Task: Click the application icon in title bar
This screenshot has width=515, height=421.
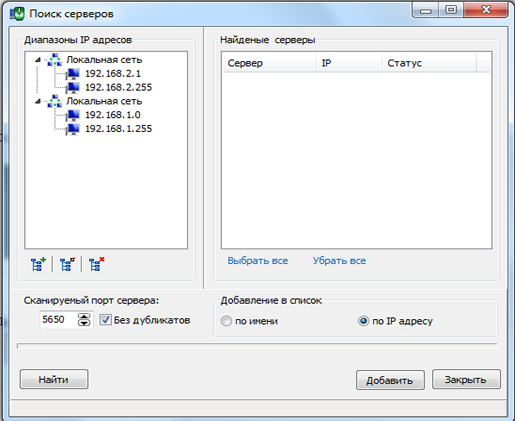Action: [17, 14]
